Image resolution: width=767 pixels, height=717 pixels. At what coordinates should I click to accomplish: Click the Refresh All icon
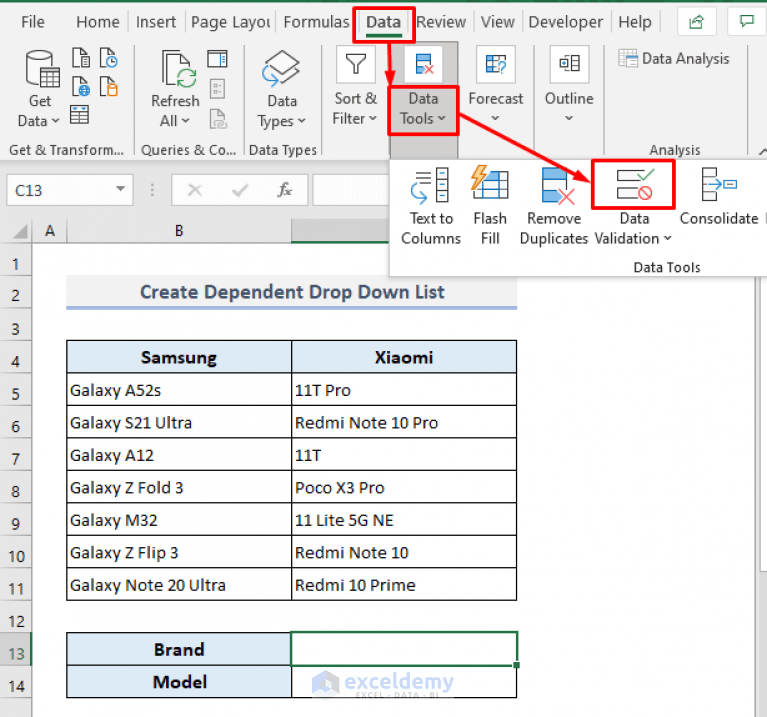click(x=178, y=69)
